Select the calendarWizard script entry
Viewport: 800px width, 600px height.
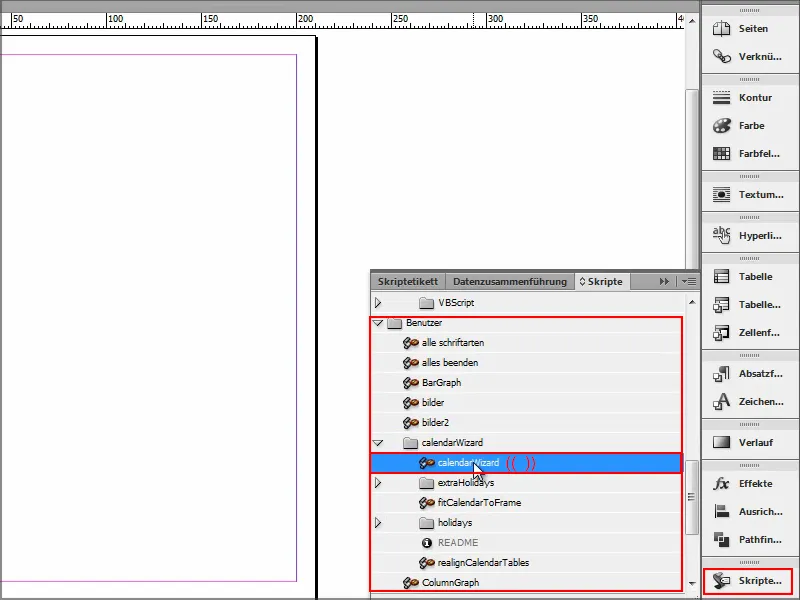pyautogui.click(x=526, y=463)
